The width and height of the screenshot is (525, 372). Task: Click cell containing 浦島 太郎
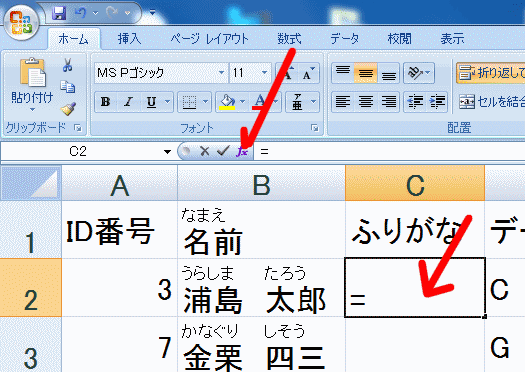[261, 288]
